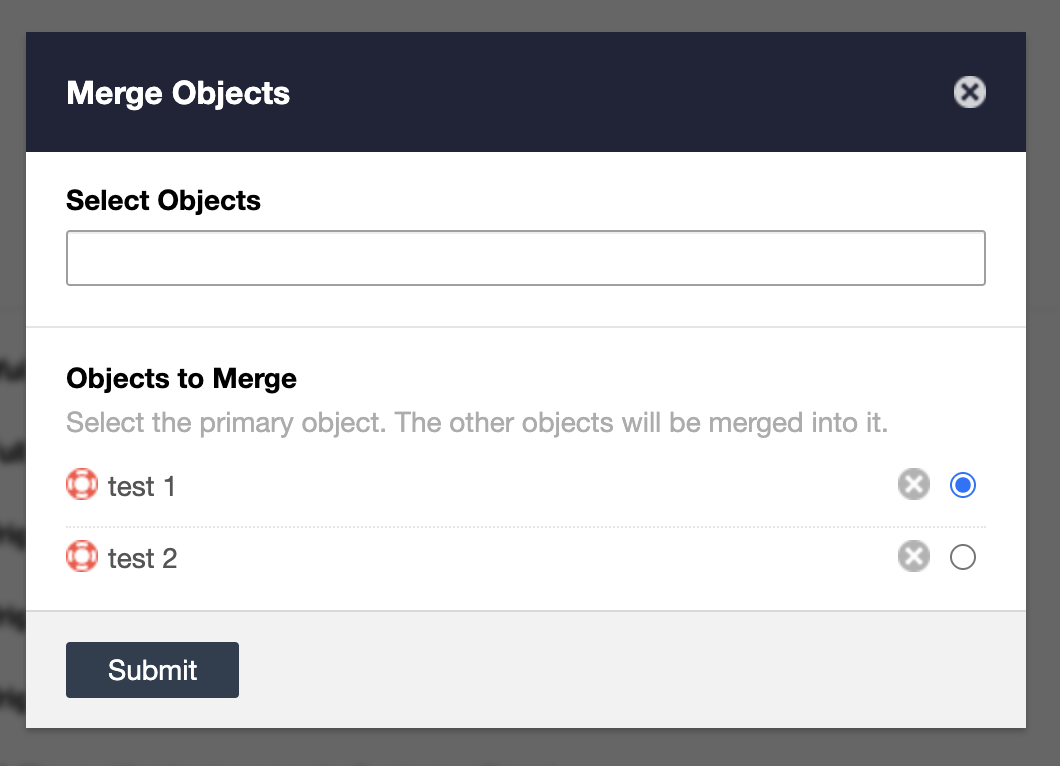Click the Objects to Merge heading
The height and width of the screenshot is (766, 1060).
[181, 379]
